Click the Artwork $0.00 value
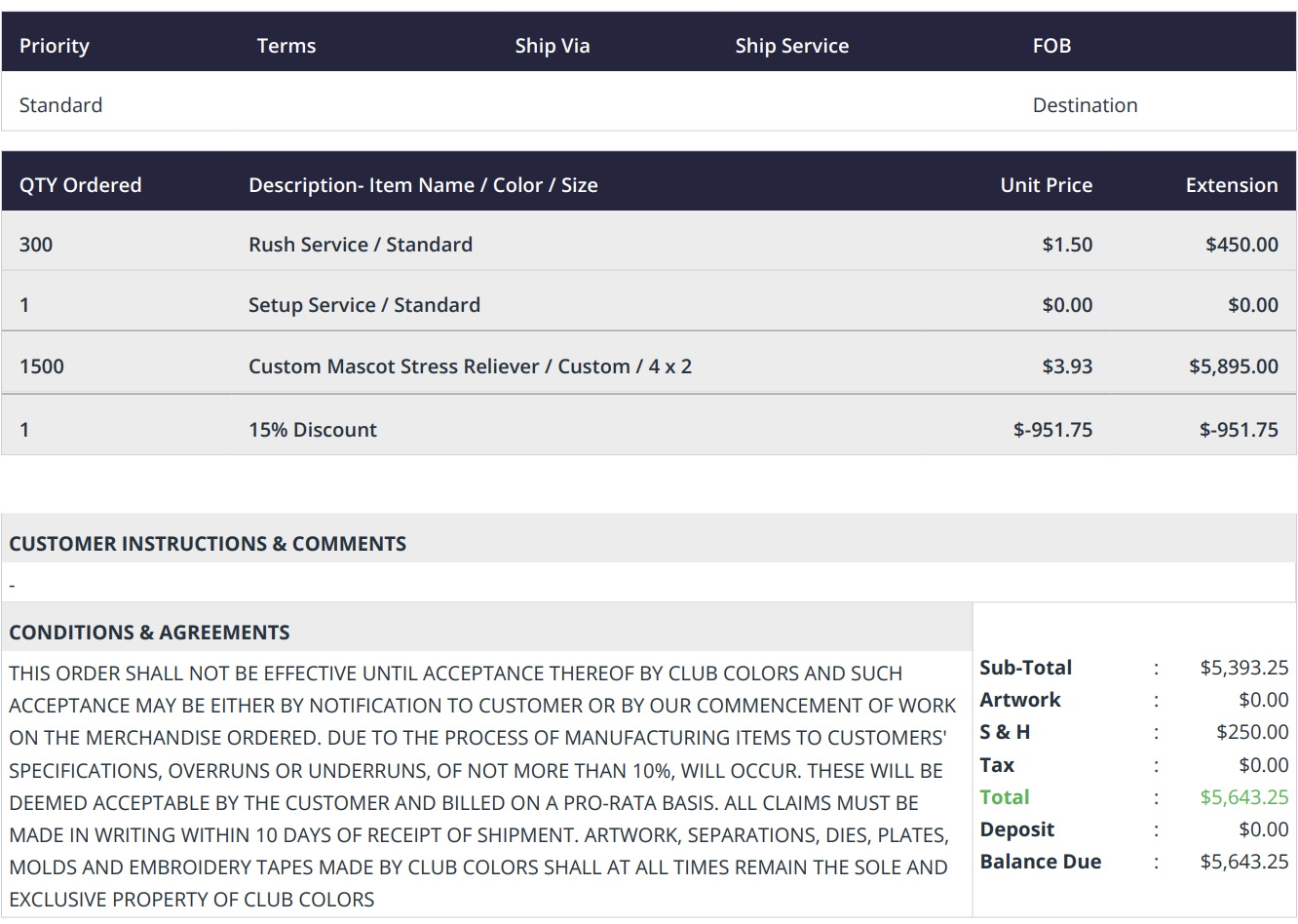Viewport: 1298px width, 924px height. point(1264,700)
